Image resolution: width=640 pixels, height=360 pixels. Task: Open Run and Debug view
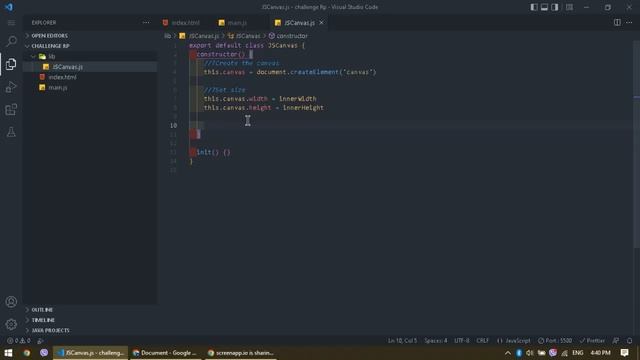click(x=11, y=87)
